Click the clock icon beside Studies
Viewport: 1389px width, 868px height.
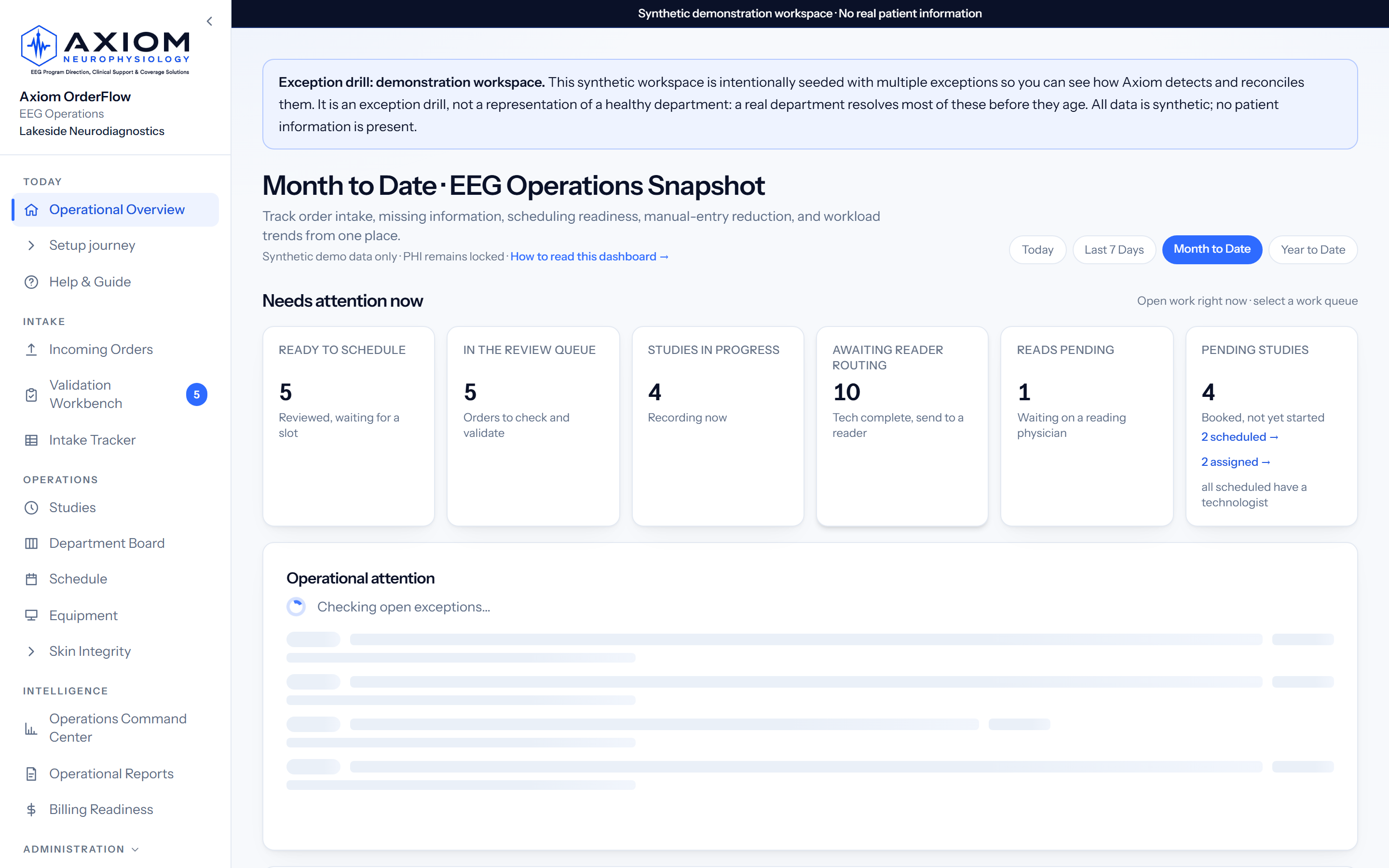(x=31, y=507)
